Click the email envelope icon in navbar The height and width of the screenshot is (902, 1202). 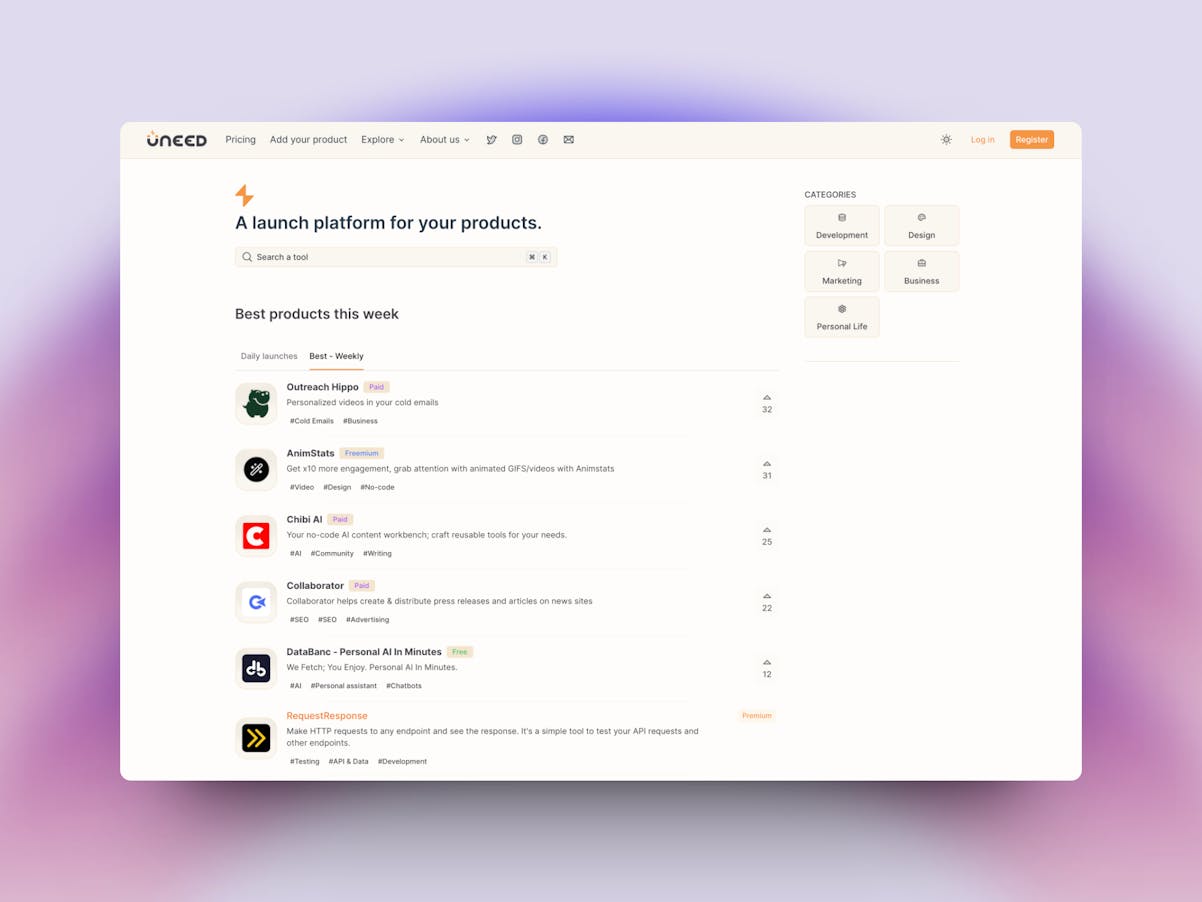click(x=568, y=140)
